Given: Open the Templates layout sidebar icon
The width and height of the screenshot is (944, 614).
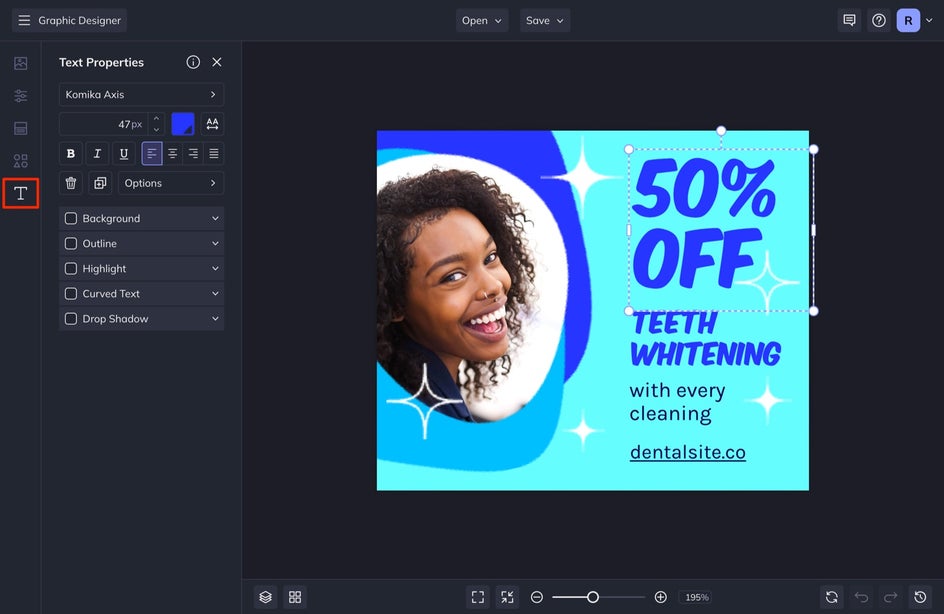Looking at the screenshot, I should point(20,128).
